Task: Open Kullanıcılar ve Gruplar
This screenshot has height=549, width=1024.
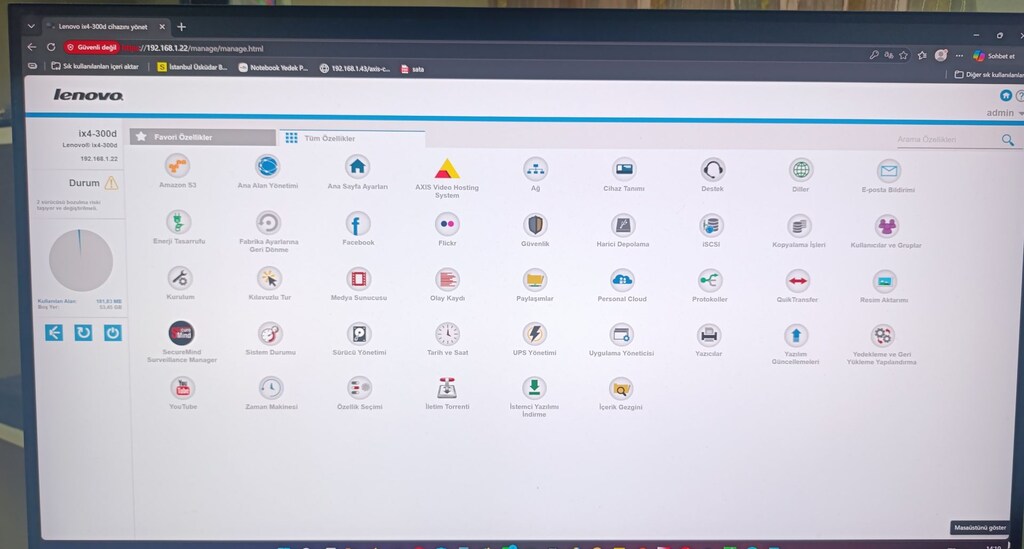Action: point(886,227)
